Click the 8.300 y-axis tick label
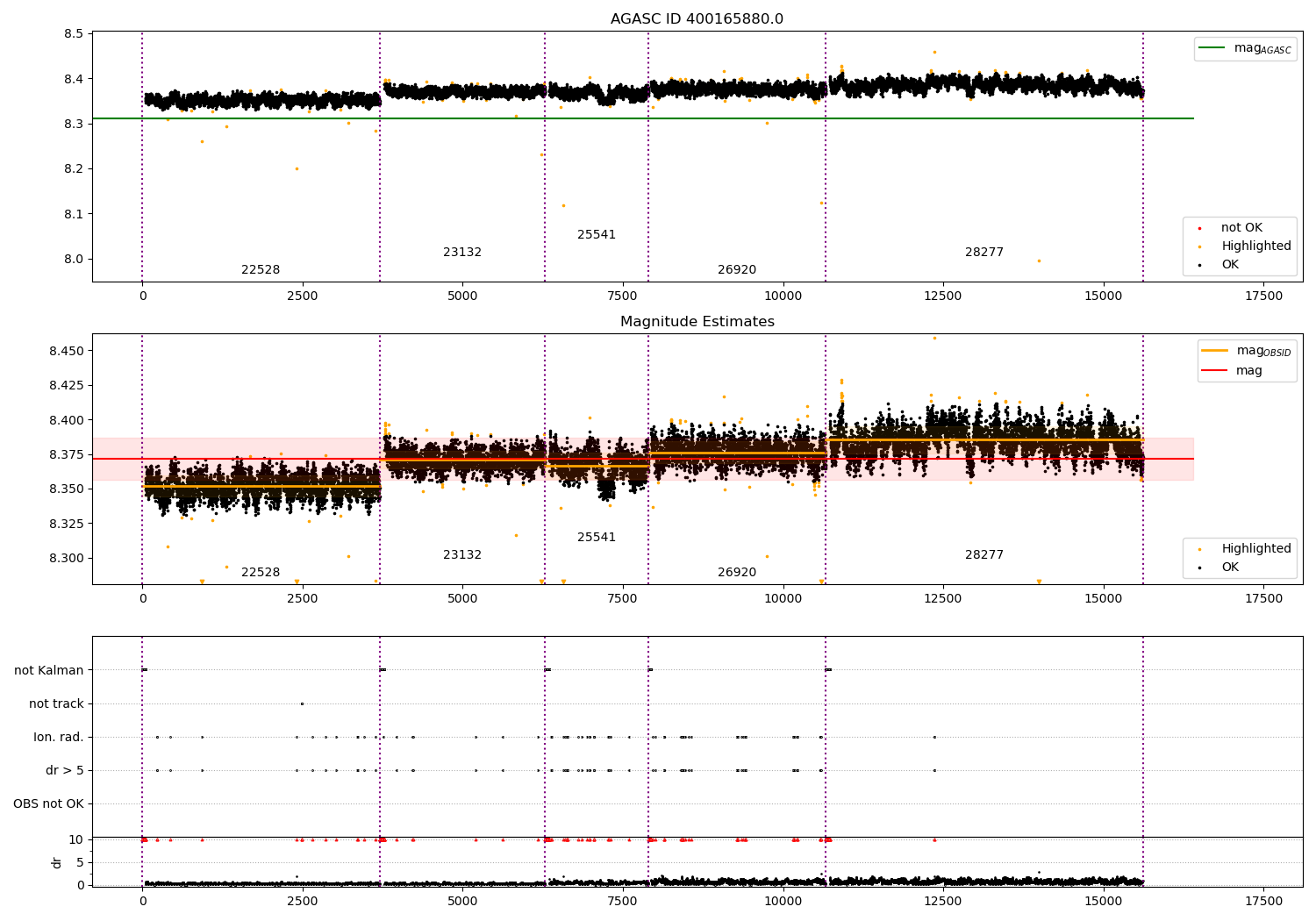Viewport: 1316px width, 921px height. click(67, 558)
